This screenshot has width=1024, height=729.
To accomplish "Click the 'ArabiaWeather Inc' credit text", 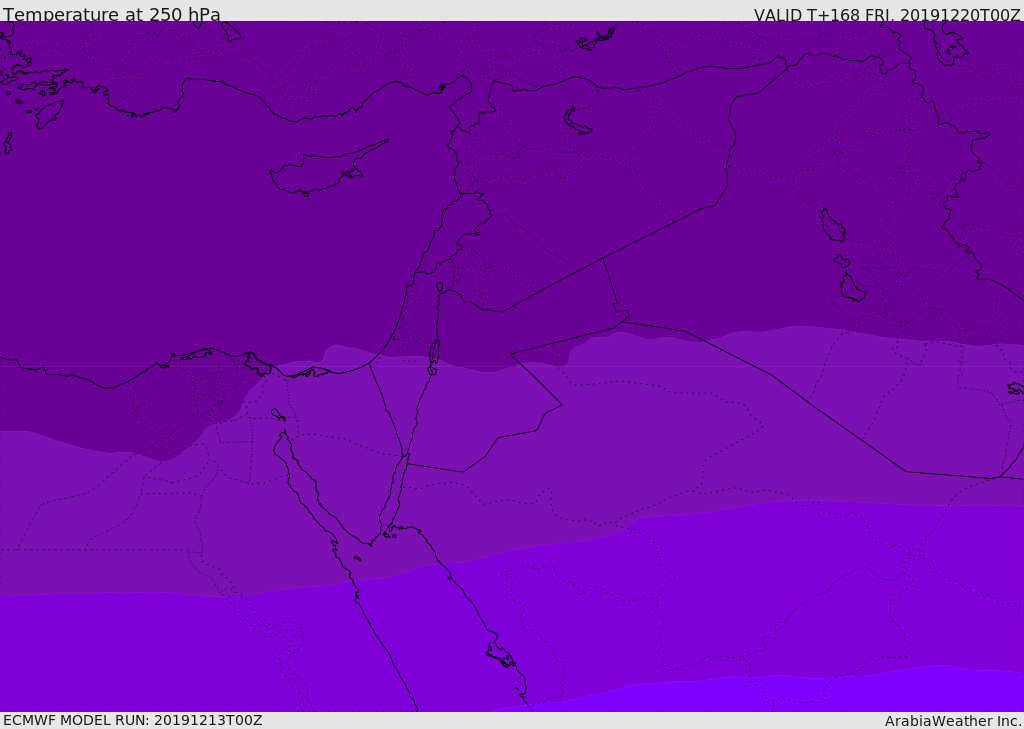I will tap(953, 721).
